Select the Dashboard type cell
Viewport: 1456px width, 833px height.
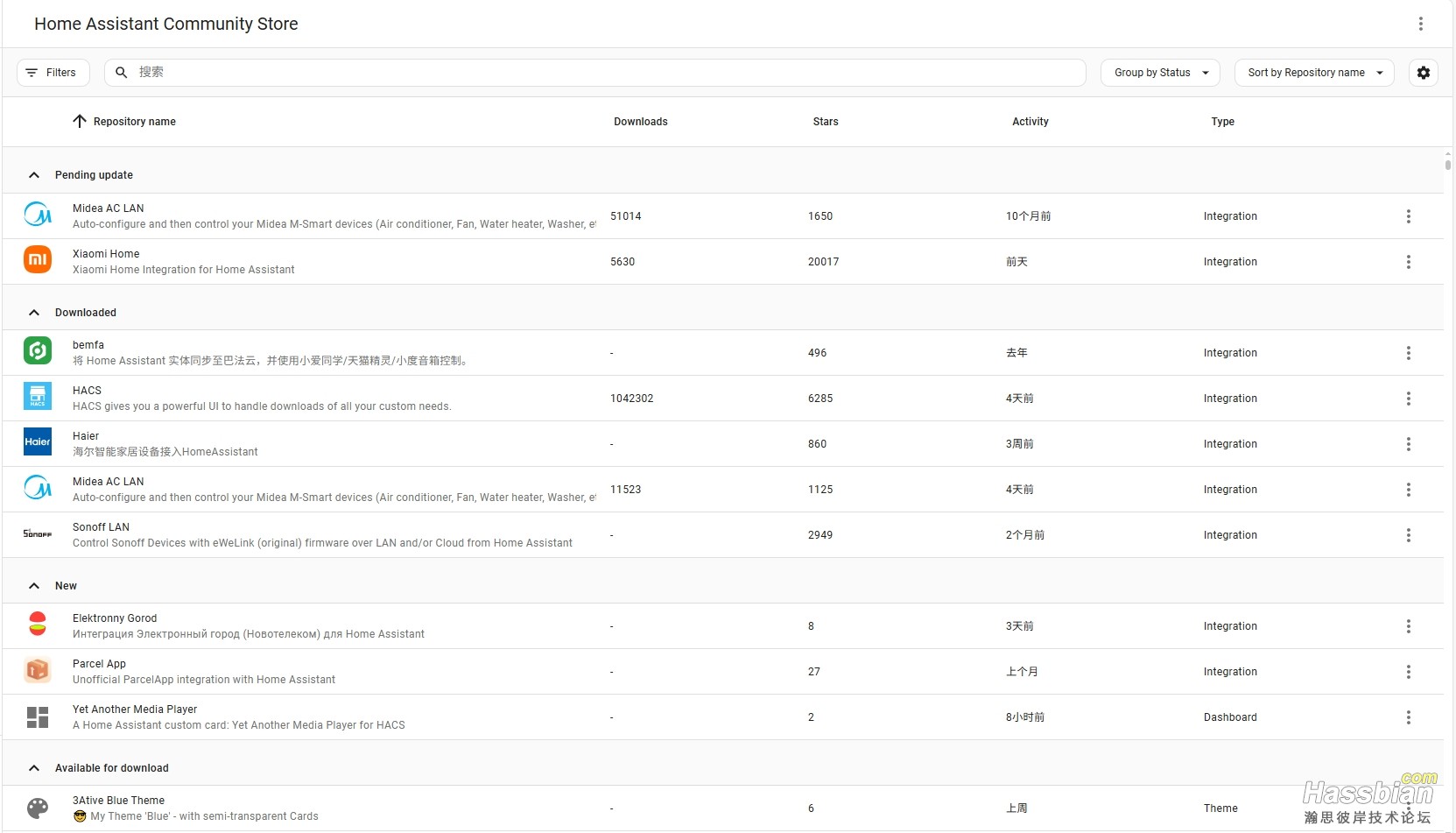[1230, 717]
